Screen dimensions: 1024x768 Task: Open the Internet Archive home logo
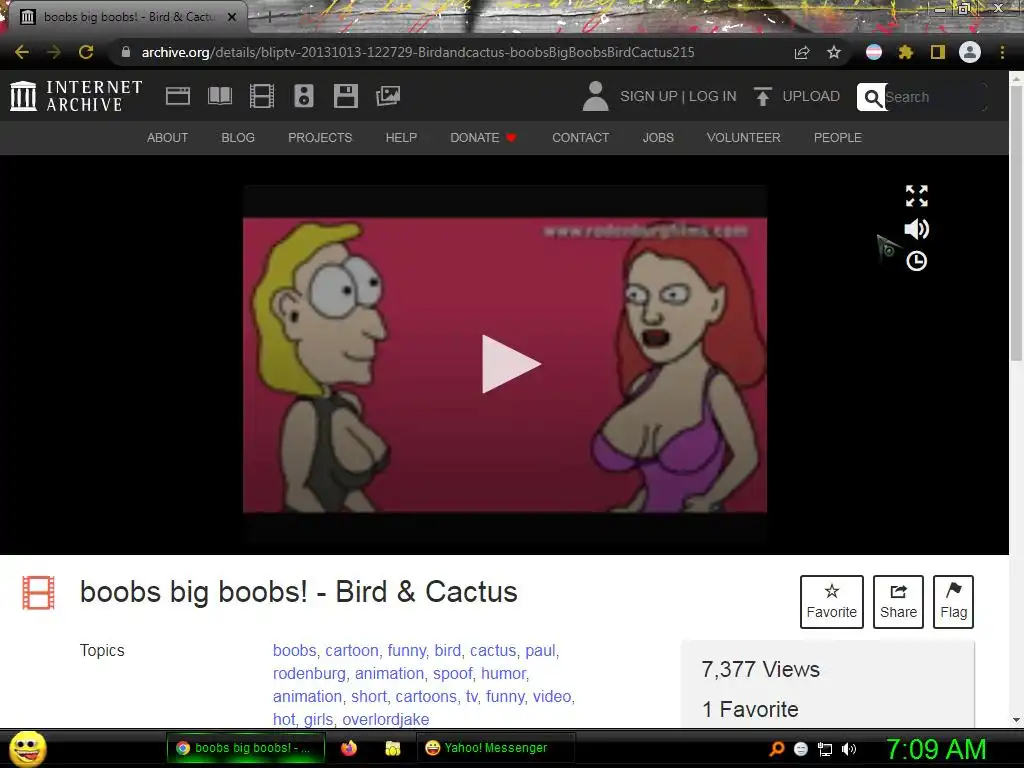(76, 96)
